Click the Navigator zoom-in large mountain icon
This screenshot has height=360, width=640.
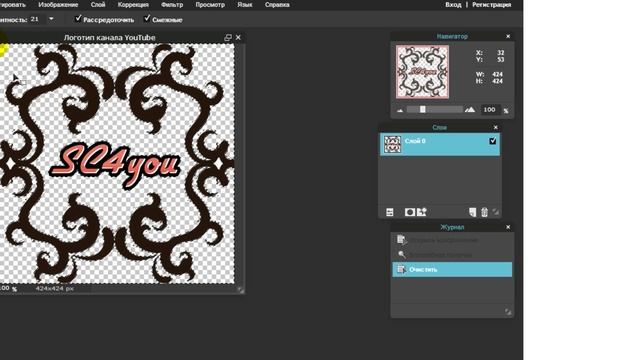click(x=470, y=109)
